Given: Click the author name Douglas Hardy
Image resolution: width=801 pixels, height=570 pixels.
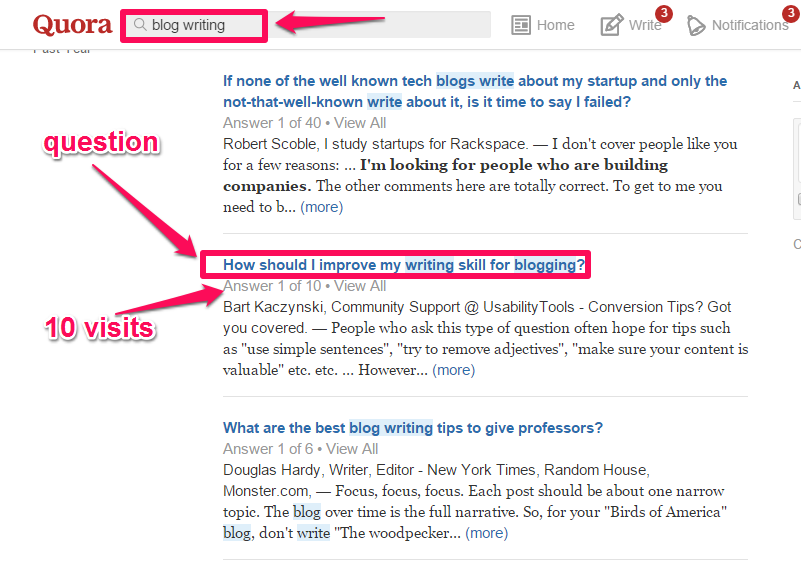Looking at the screenshot, I should click(272, 470).
